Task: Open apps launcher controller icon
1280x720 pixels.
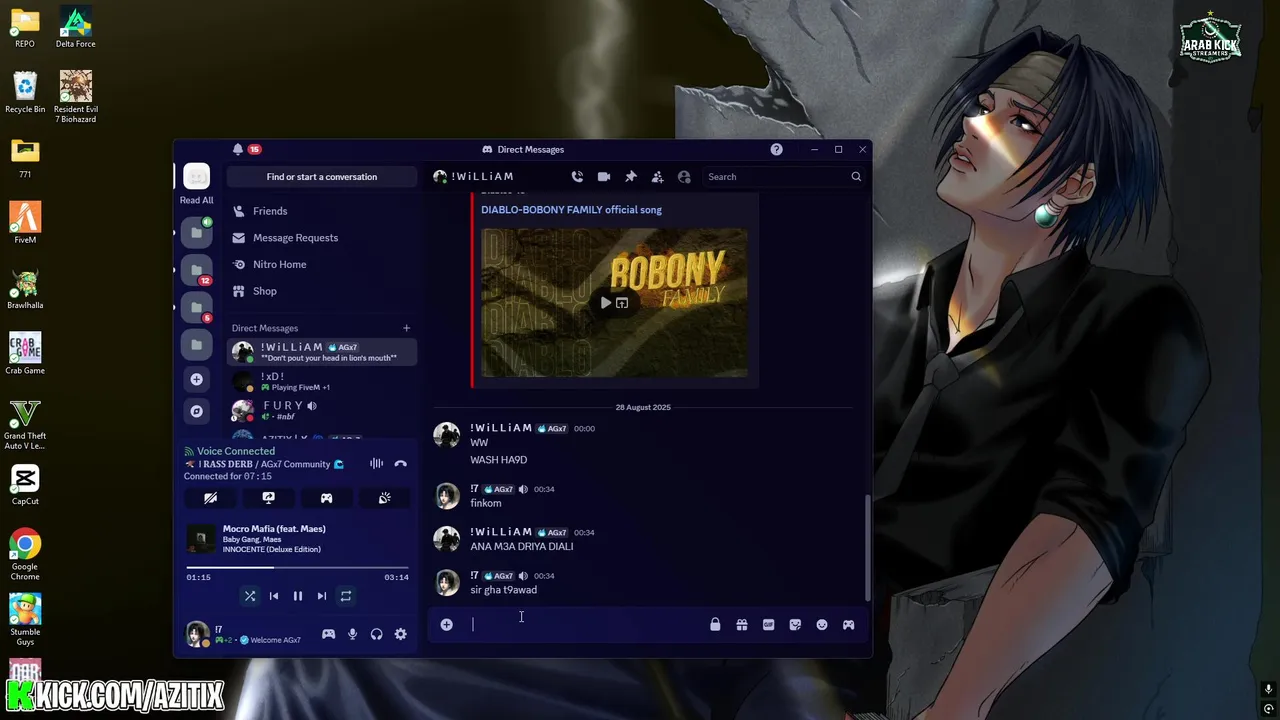Action: pos(848,625)
